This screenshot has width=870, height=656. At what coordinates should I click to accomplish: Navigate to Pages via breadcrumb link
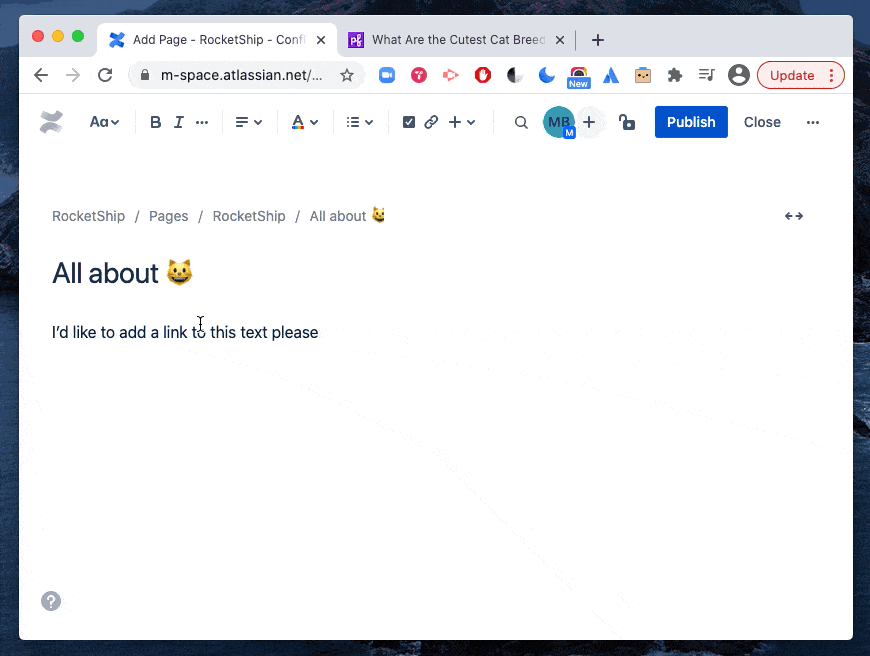[x=168, y=215]
